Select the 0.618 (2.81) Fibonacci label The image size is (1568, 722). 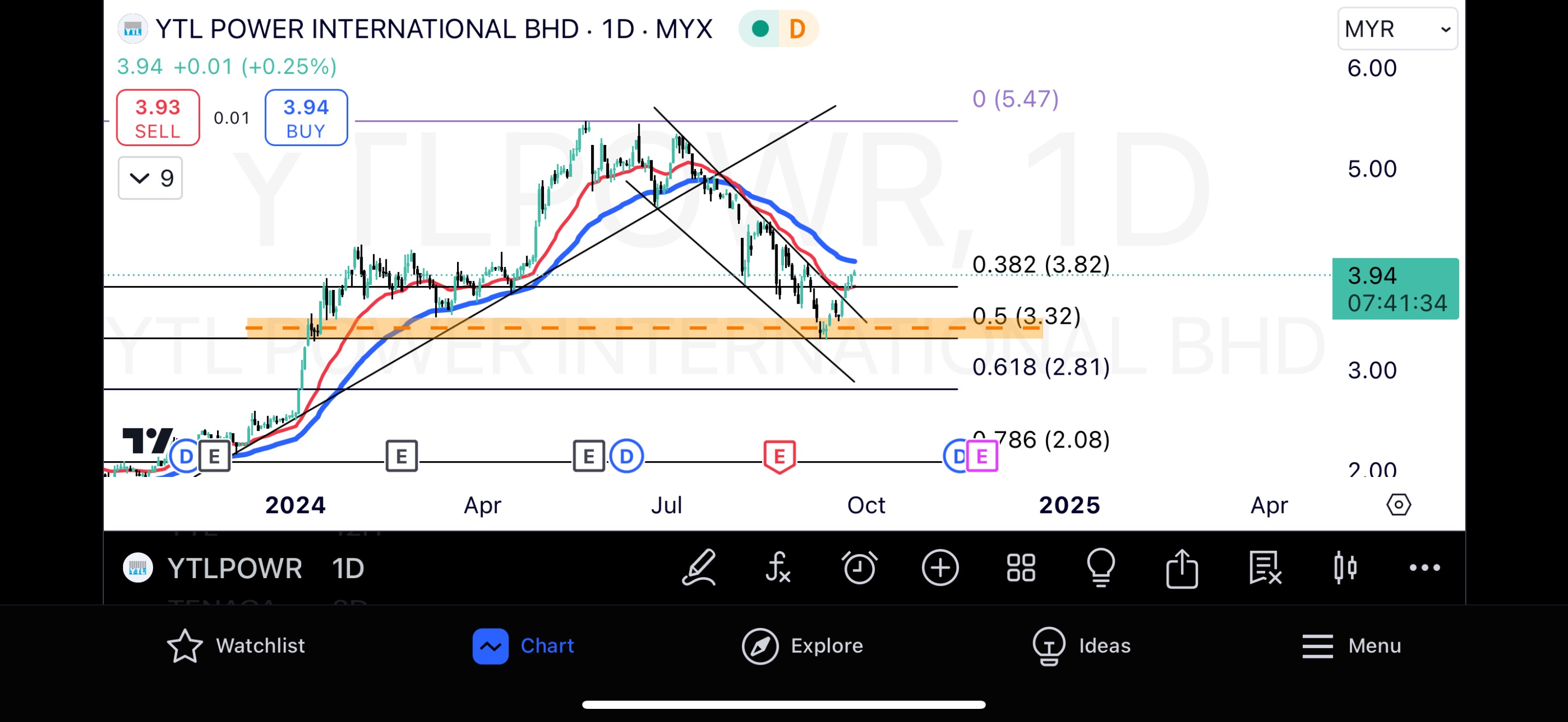pos(1041,367)
